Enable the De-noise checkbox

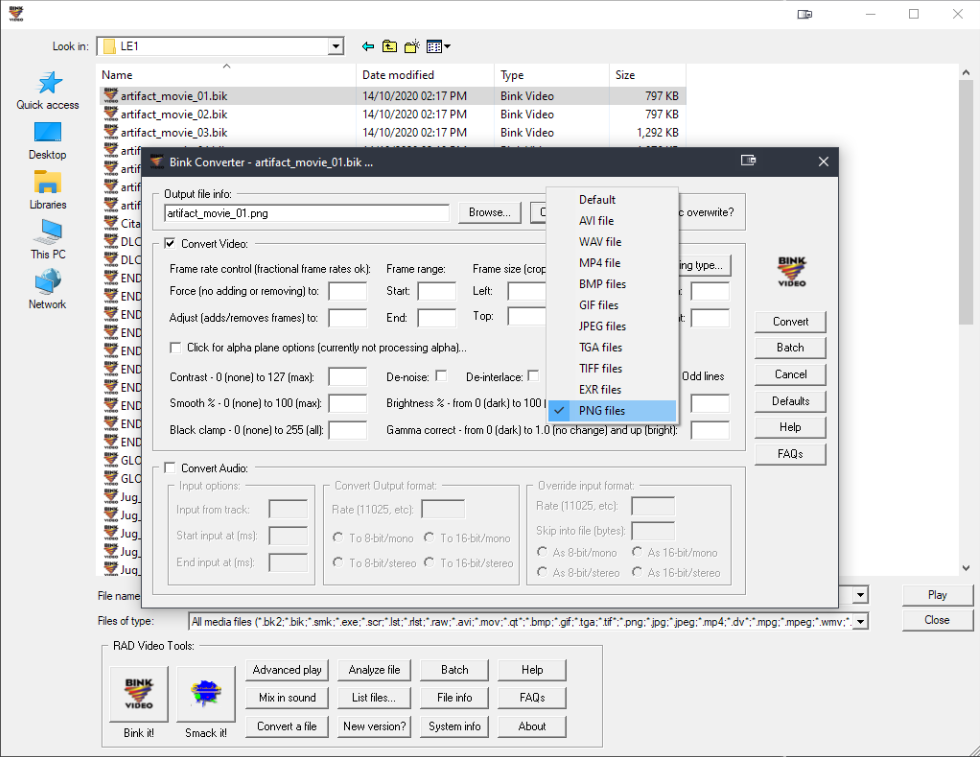pyautogui.click(x=441, y=376)
